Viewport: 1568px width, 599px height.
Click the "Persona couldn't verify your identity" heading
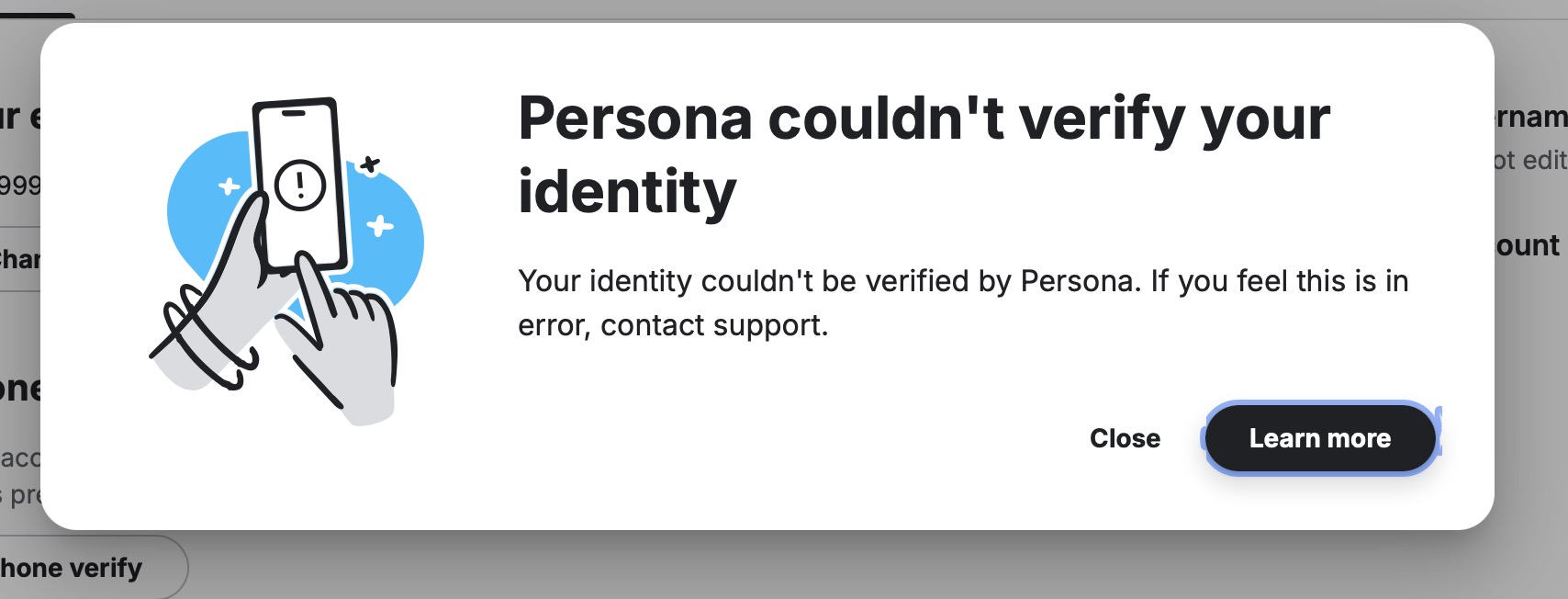click(x=923, y=154)
